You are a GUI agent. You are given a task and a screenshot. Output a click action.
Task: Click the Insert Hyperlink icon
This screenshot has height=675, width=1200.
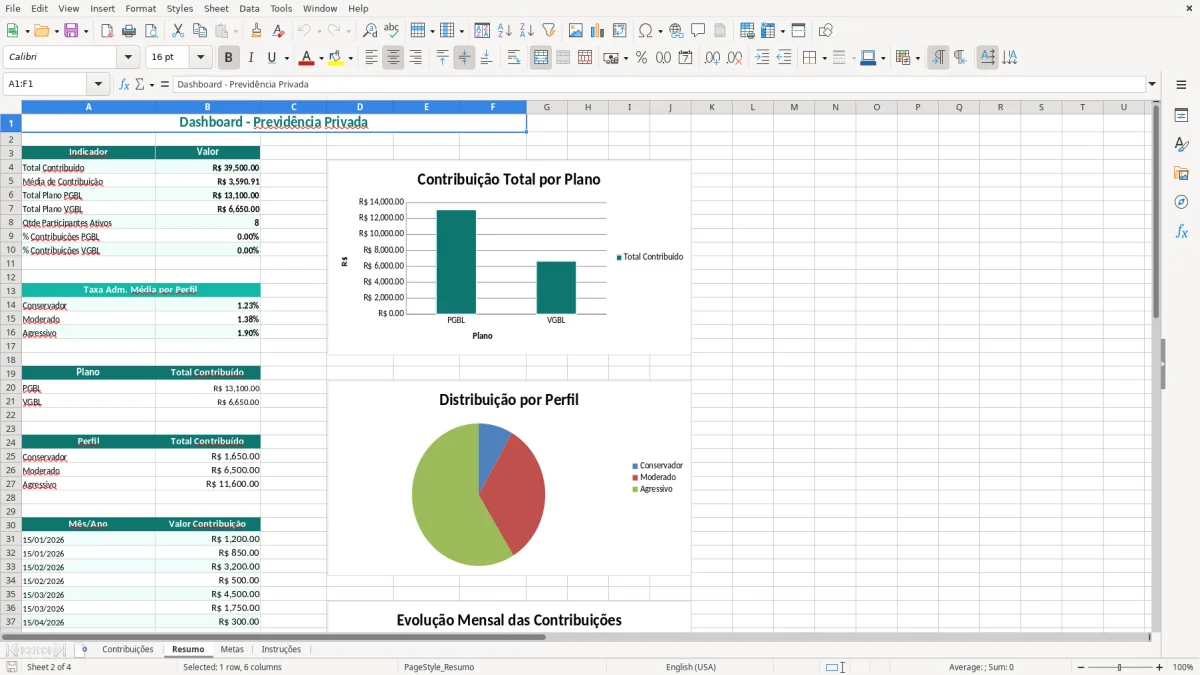(676, 31)
